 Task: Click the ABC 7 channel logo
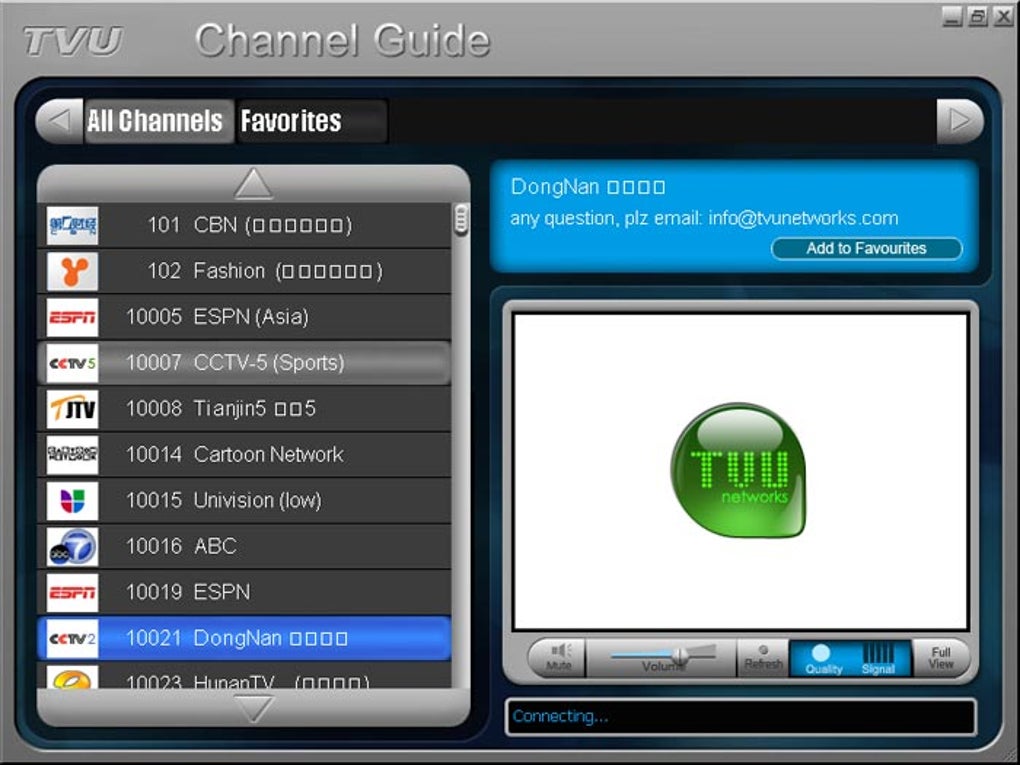72,546
